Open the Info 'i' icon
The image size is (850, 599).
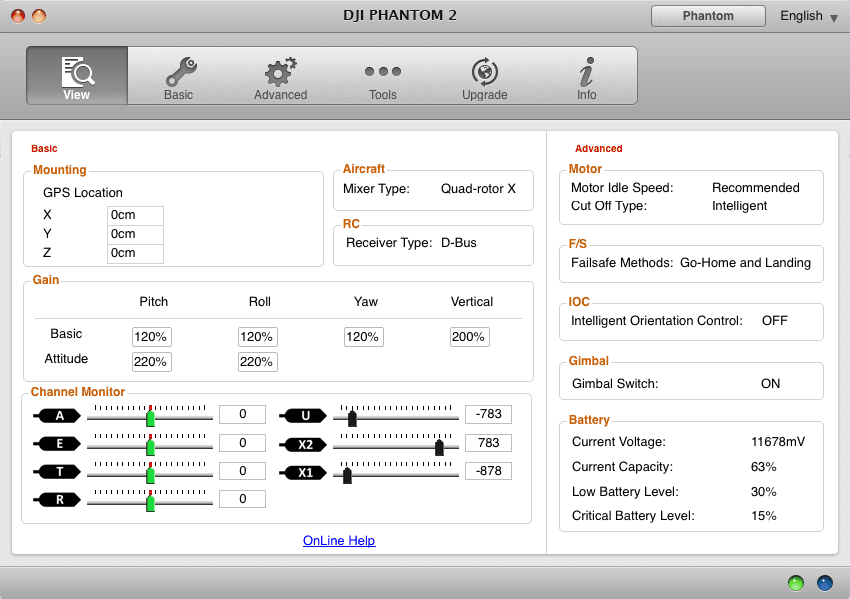(587, 72)
